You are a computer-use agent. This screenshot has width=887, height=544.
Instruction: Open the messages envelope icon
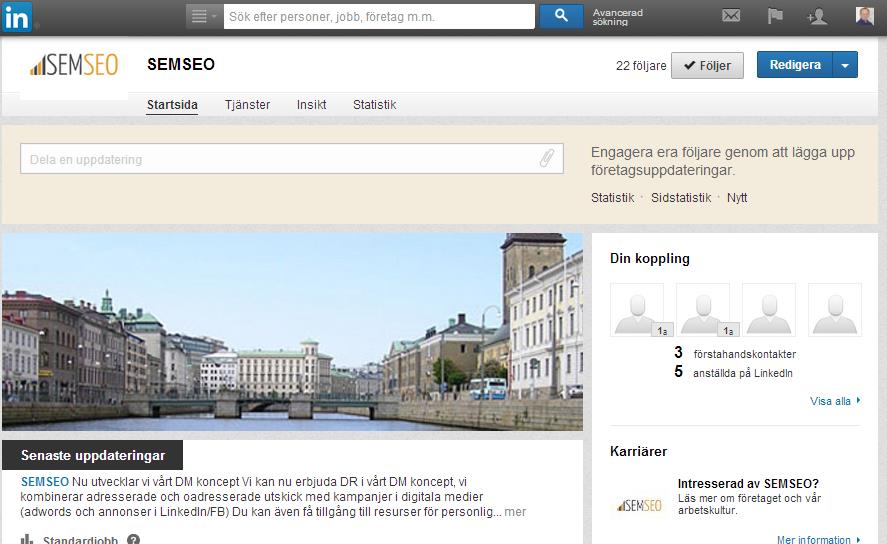point(731,16)
